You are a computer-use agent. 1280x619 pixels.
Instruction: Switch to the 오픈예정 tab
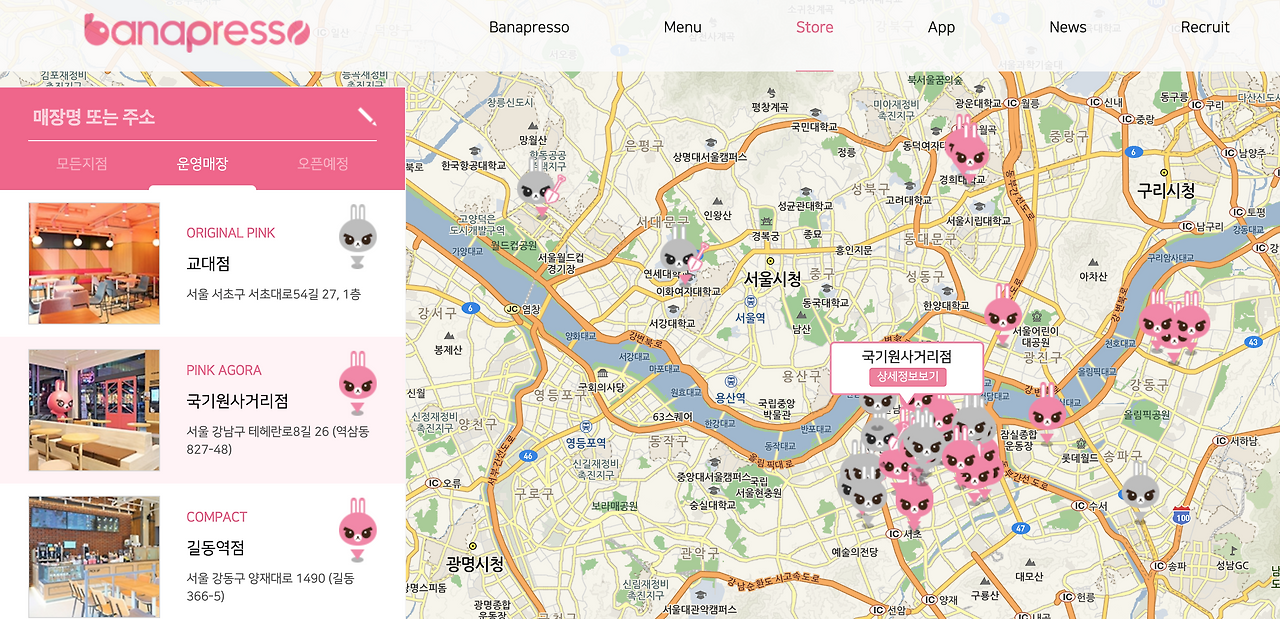(x=323, y=164)
